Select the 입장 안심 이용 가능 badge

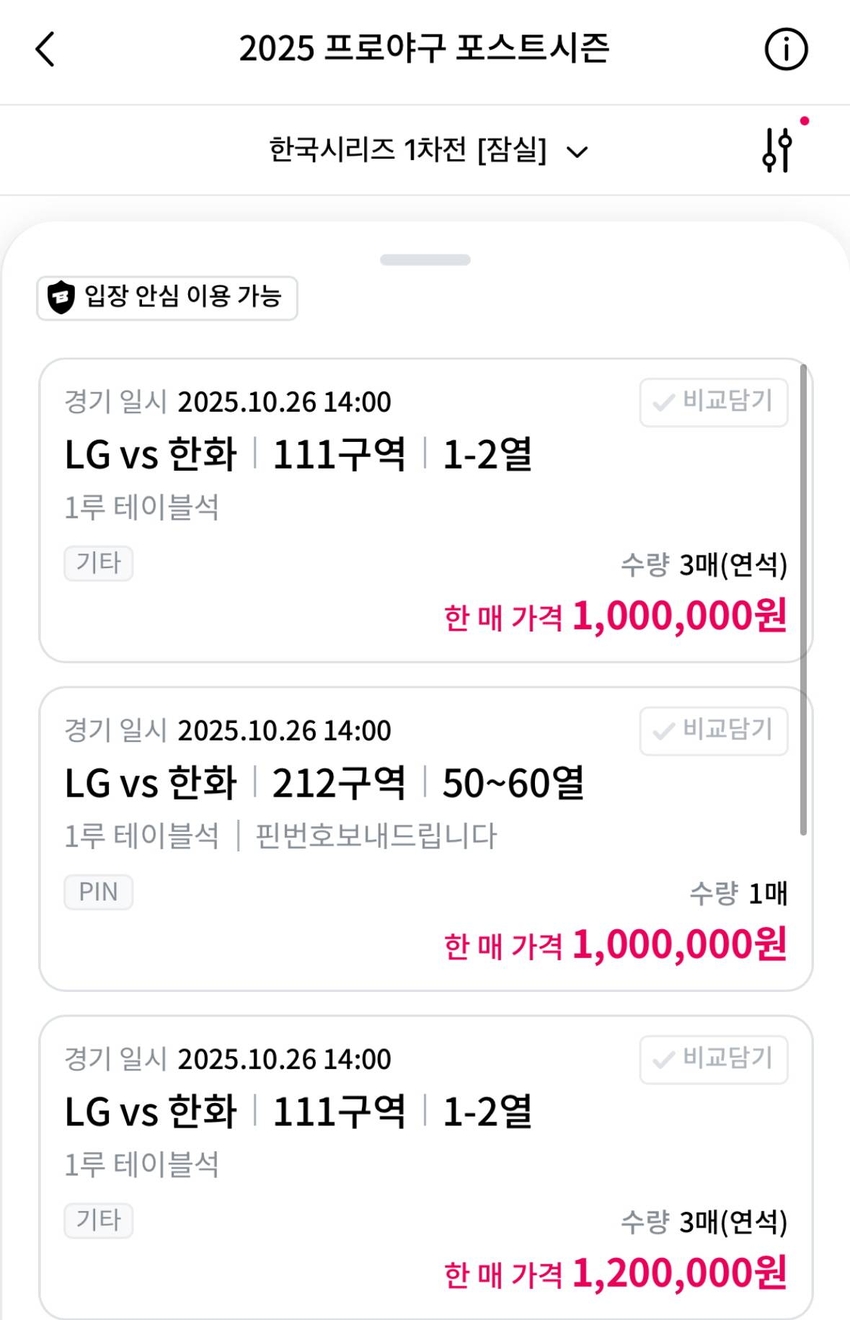pos(167,297)
